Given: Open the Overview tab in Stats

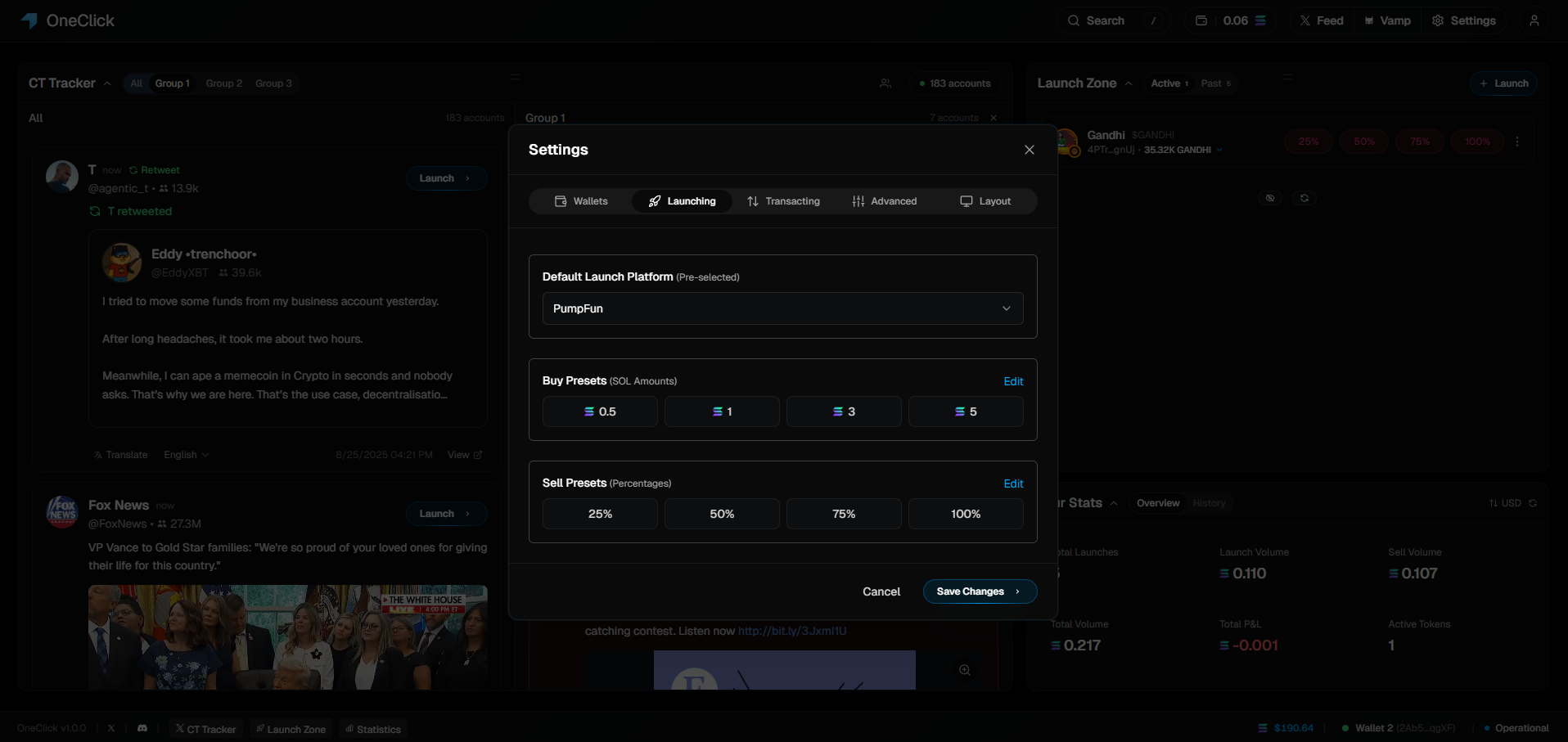Looking at the screenshot, I should (1158, 503).
